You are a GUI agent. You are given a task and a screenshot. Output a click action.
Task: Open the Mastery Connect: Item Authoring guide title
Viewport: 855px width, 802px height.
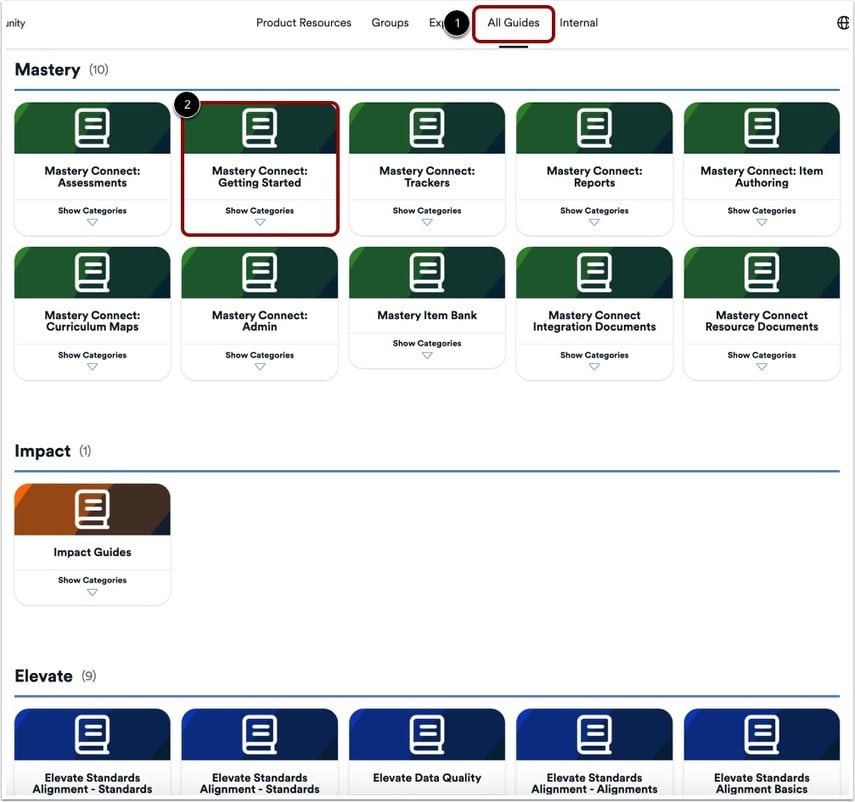pos(762,177)
